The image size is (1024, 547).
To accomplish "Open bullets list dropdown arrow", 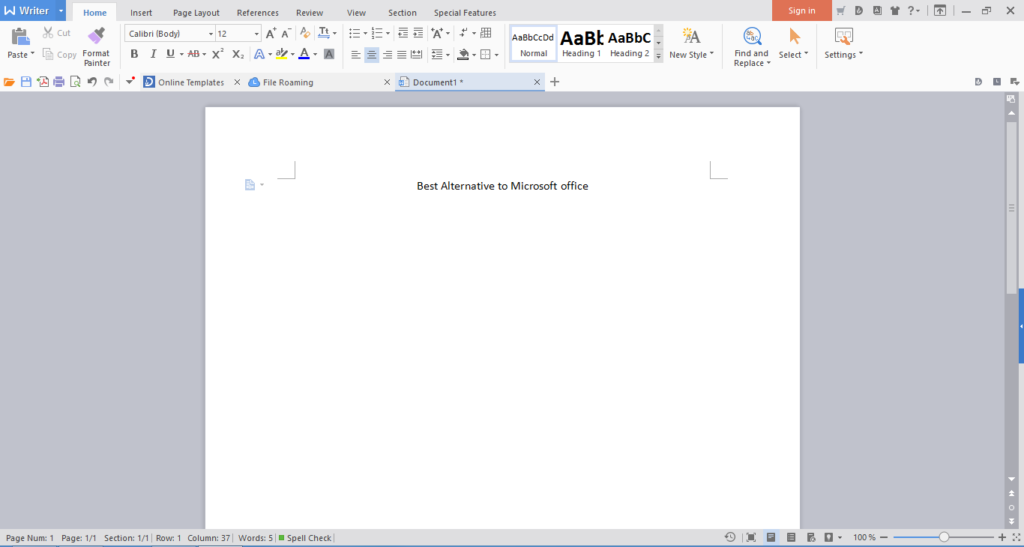I will tap(365, 33).
